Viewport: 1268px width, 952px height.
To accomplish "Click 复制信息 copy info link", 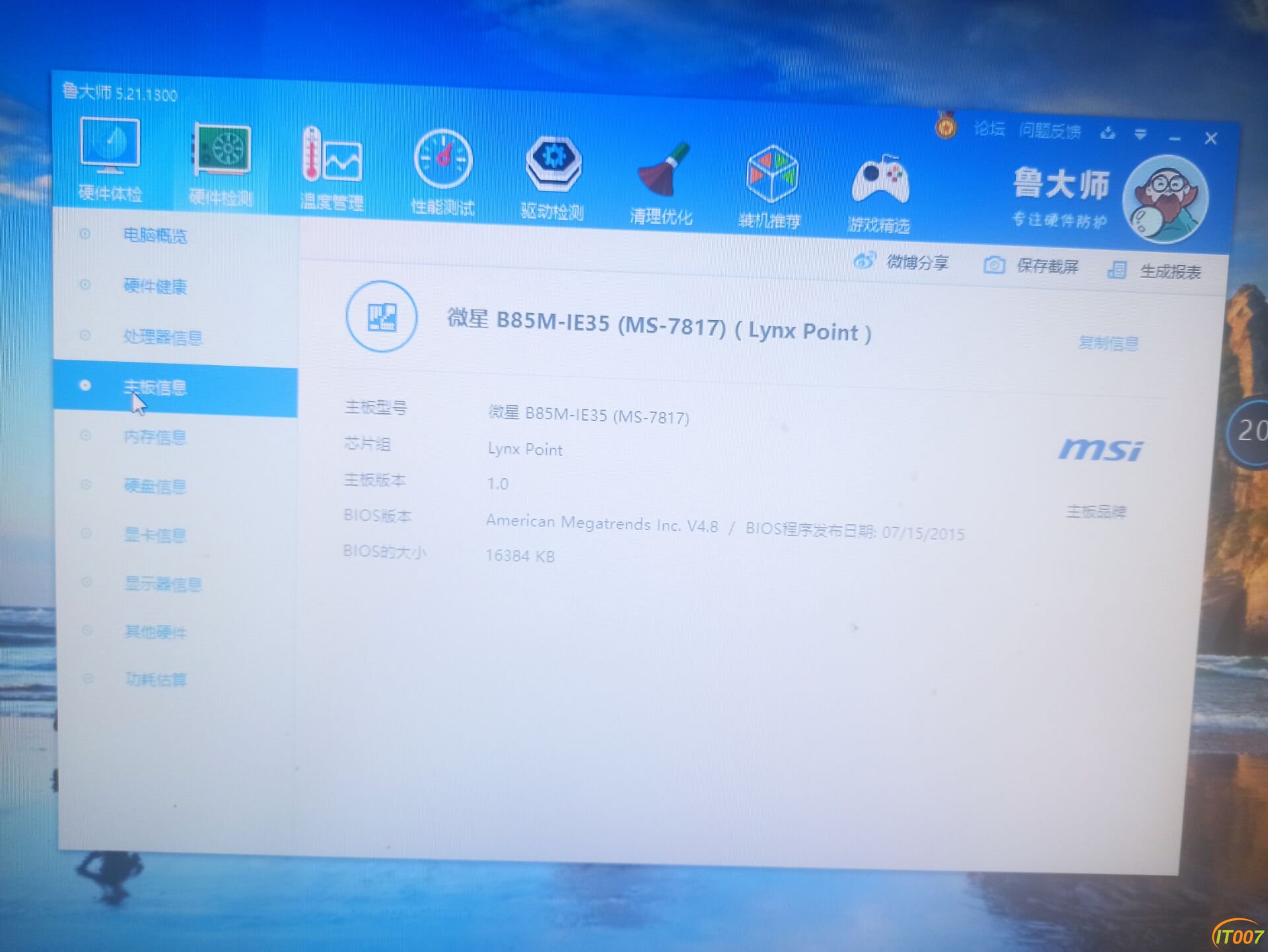I will [1108, 343].
